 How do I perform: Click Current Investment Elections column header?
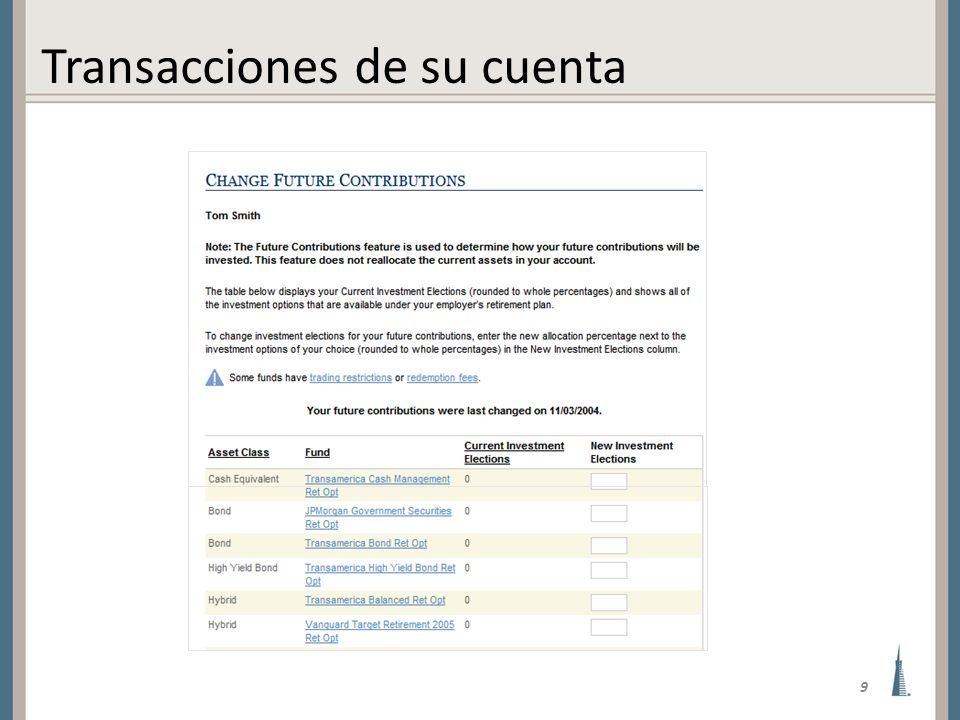coord(514,452)
